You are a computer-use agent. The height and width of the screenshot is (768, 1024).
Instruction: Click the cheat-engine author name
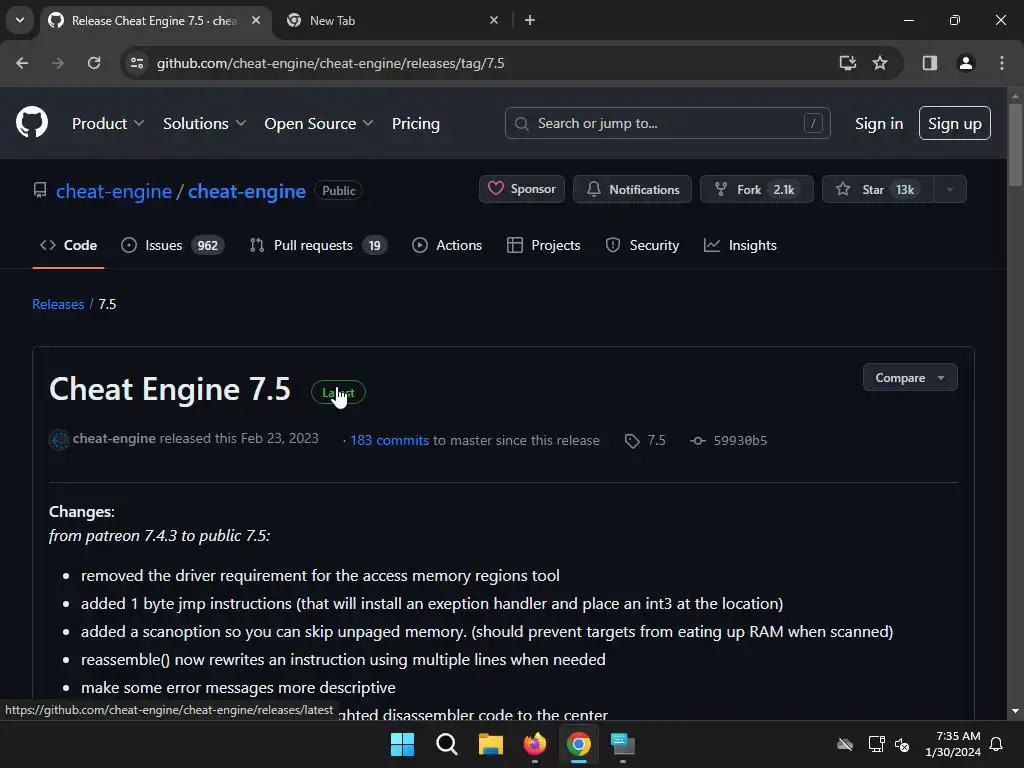coord(114,438)
